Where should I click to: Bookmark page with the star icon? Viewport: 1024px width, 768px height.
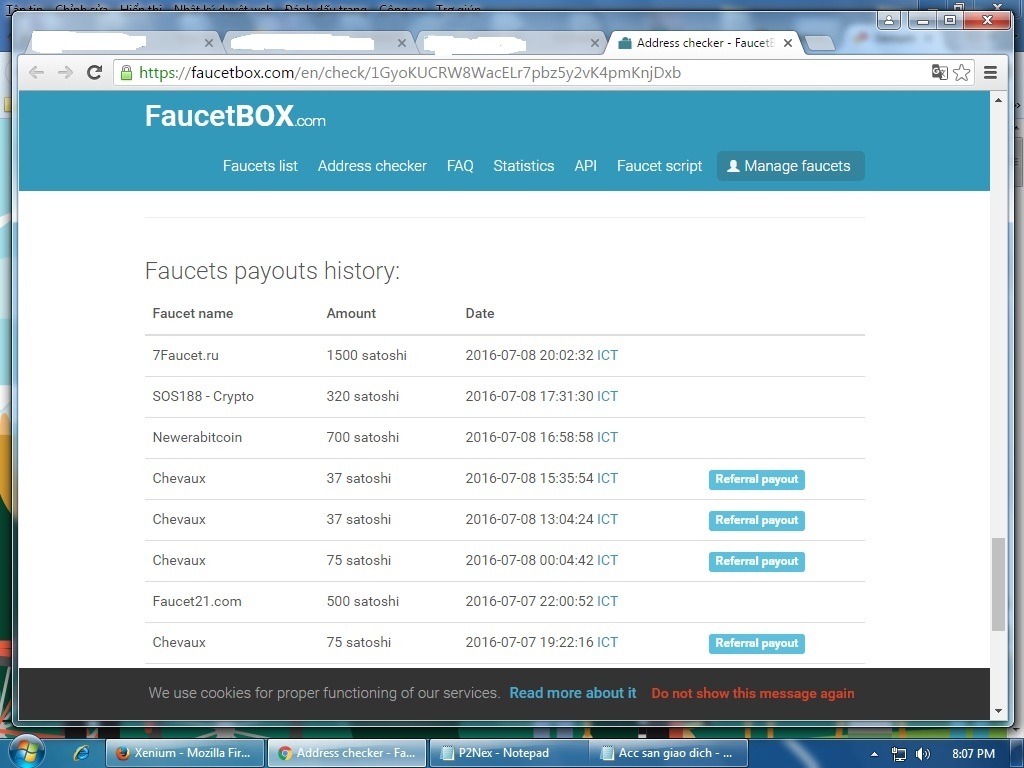pyautogui.click(x=961, y=72)
